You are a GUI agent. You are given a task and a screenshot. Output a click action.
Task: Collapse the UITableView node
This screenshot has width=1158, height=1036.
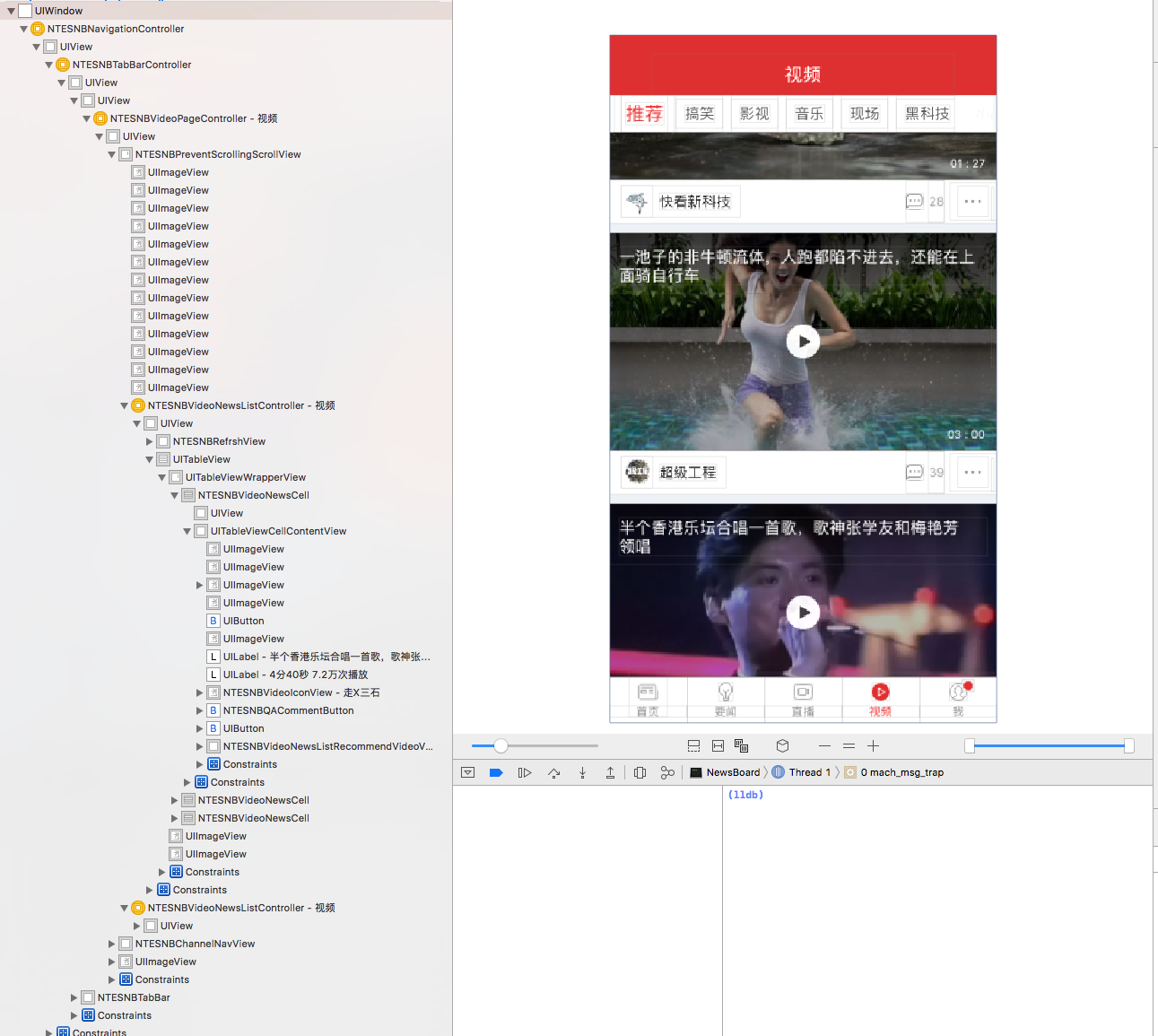tap(149, 459)
